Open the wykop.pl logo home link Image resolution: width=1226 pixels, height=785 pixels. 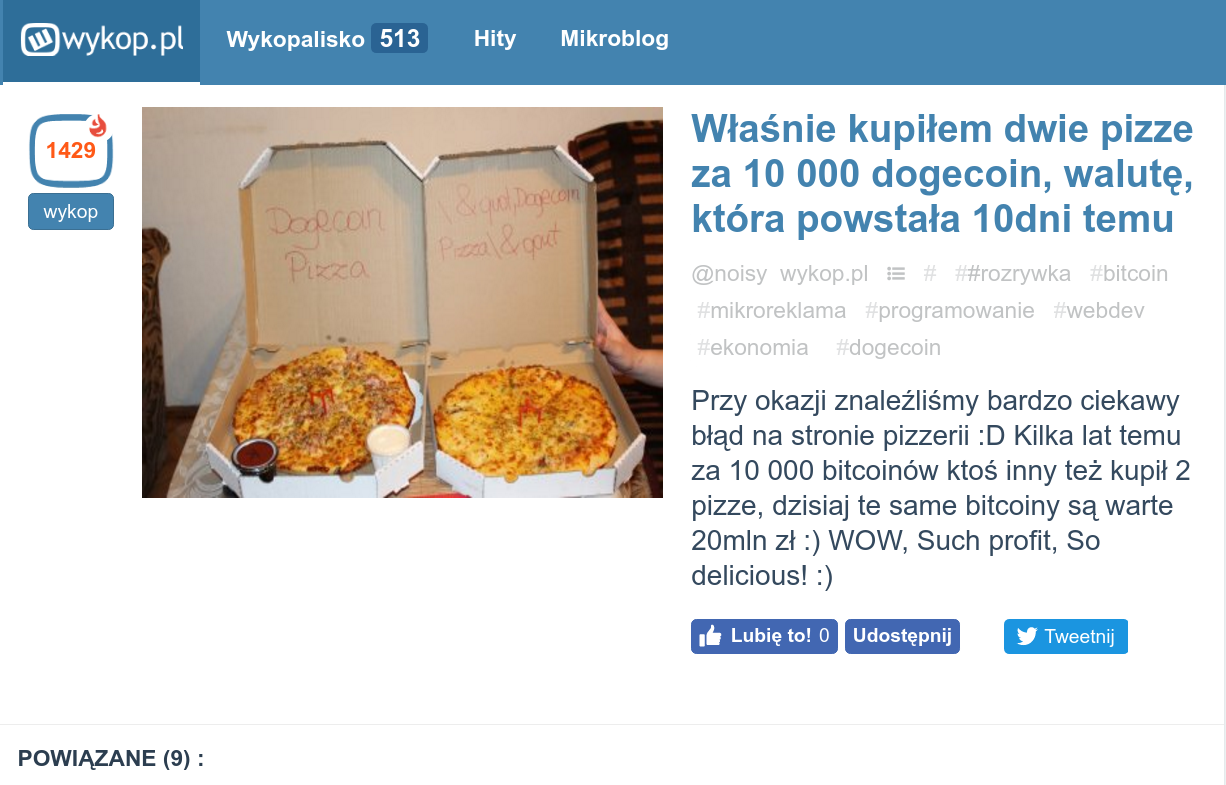(102, 41)
